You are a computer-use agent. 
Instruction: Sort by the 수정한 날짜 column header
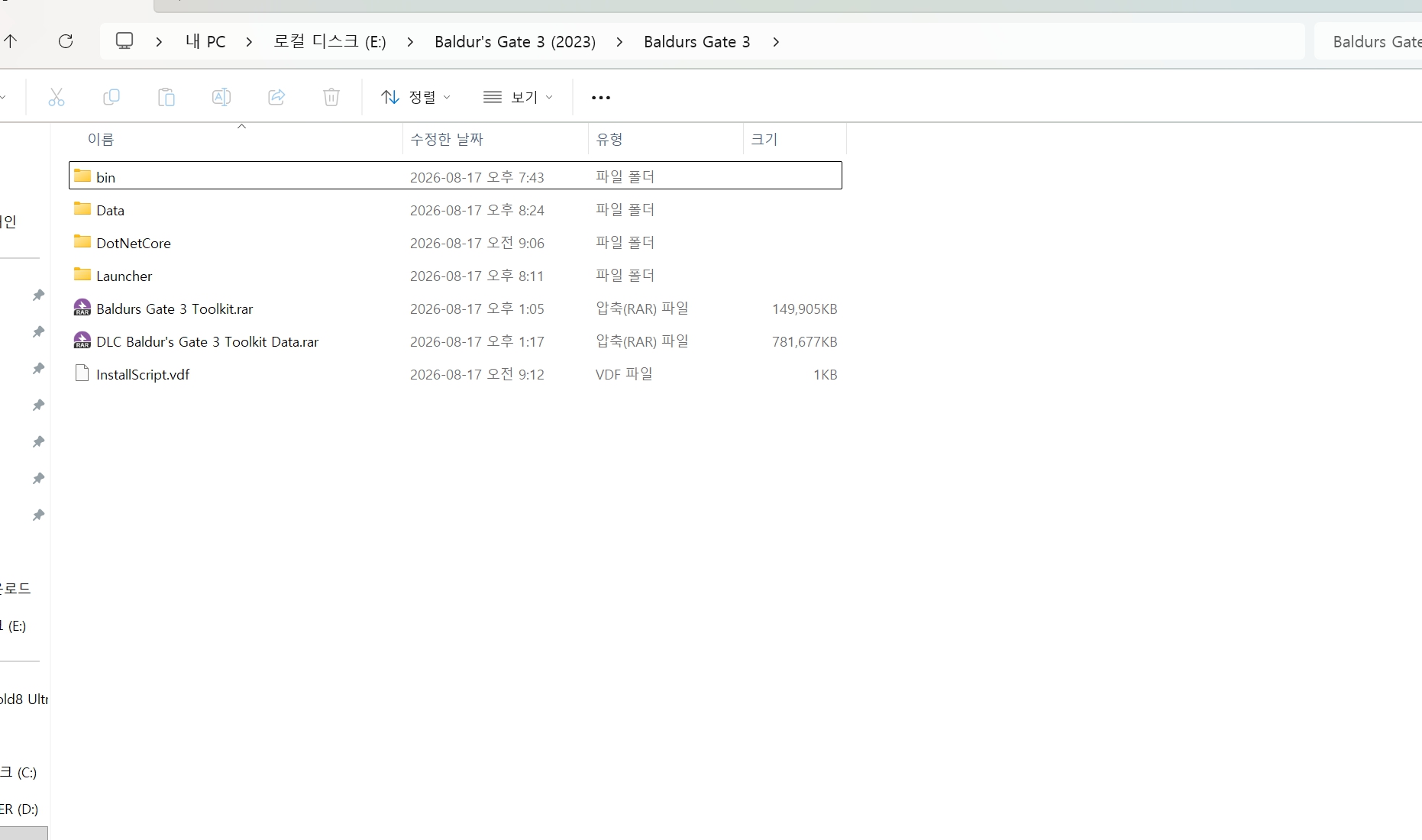[x=447, y=139]
